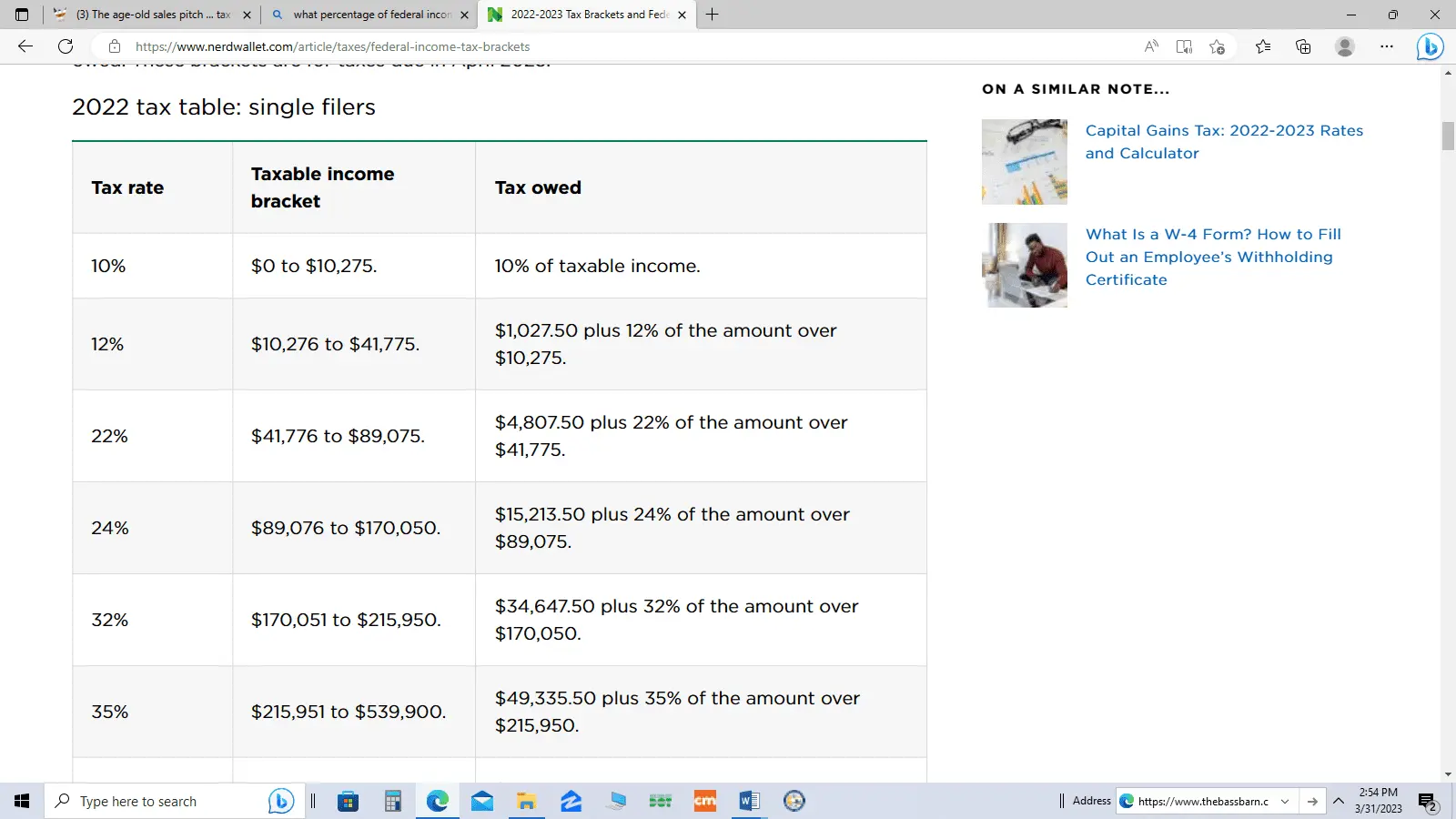Go back to the previous page
Screen dimensions: 1456x819
click(x=25, y=46)
